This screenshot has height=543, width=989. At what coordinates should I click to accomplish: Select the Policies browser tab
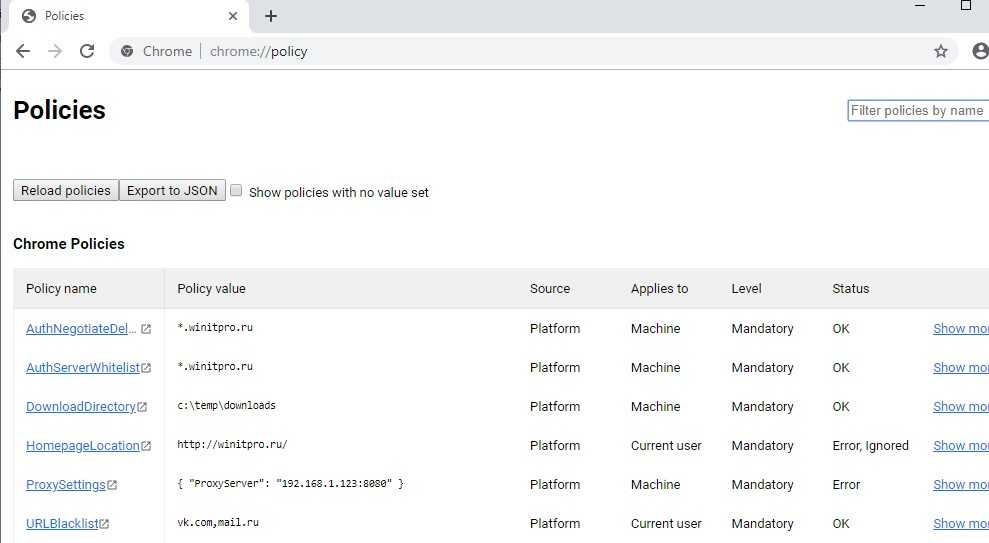click(120, 16)
